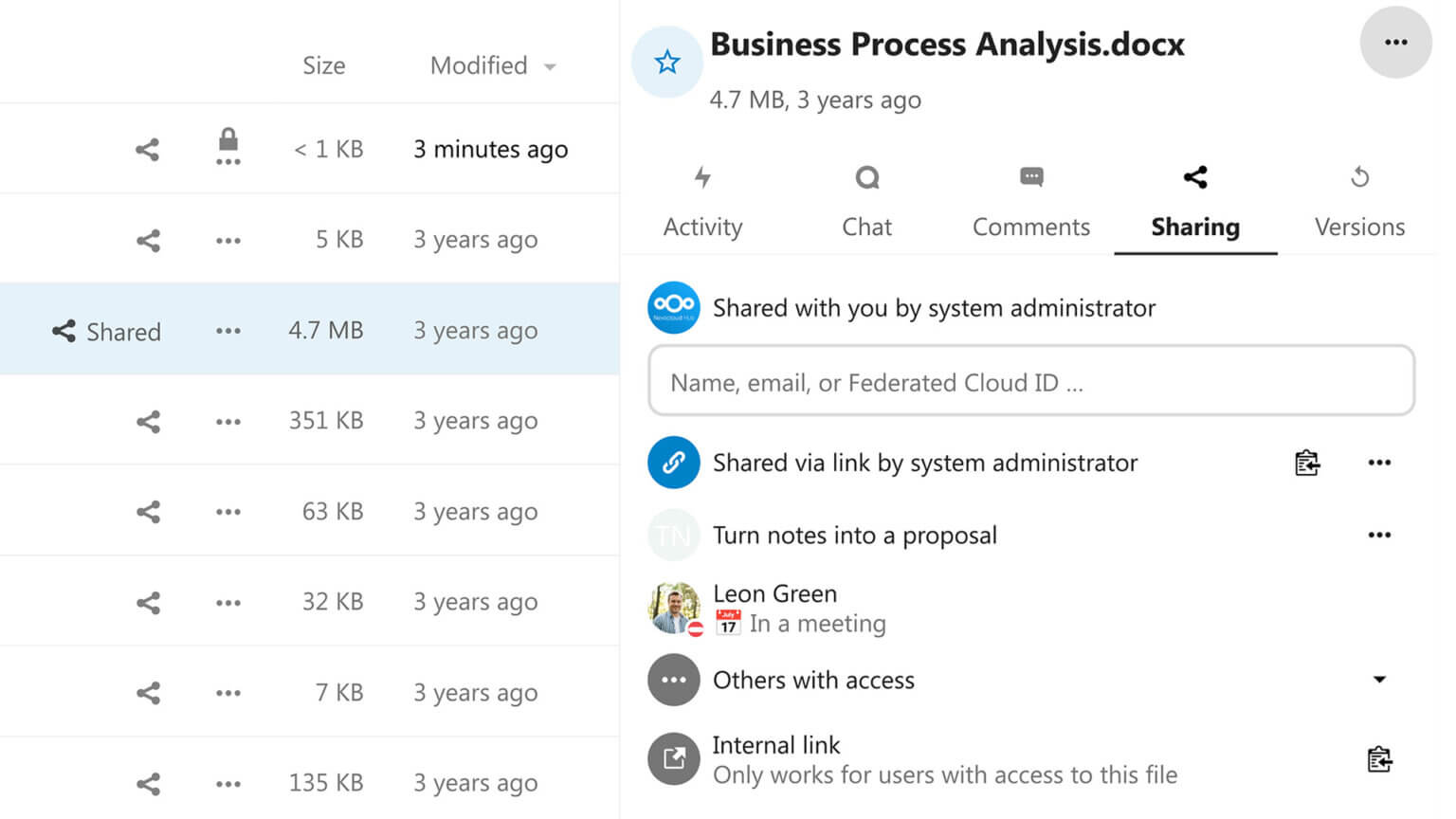This screenshot has height=819, width=1456.
Task: Click the Nextcloud logo avatar next to share info
Action: (x=673, y=307)
